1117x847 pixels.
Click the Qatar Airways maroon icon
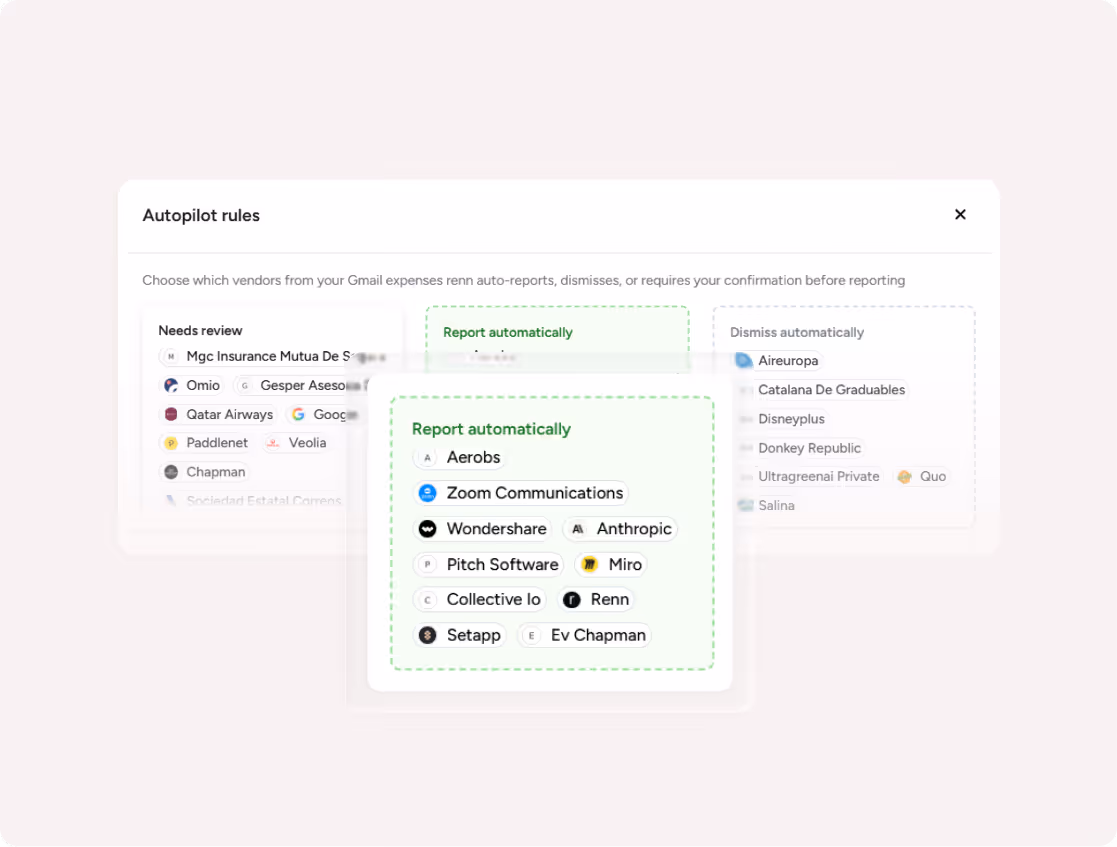pos(171,414)
